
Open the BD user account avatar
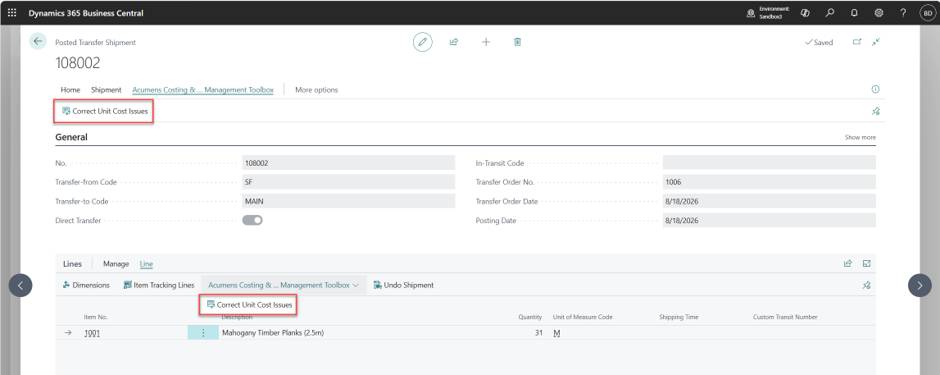pos(927,13)
